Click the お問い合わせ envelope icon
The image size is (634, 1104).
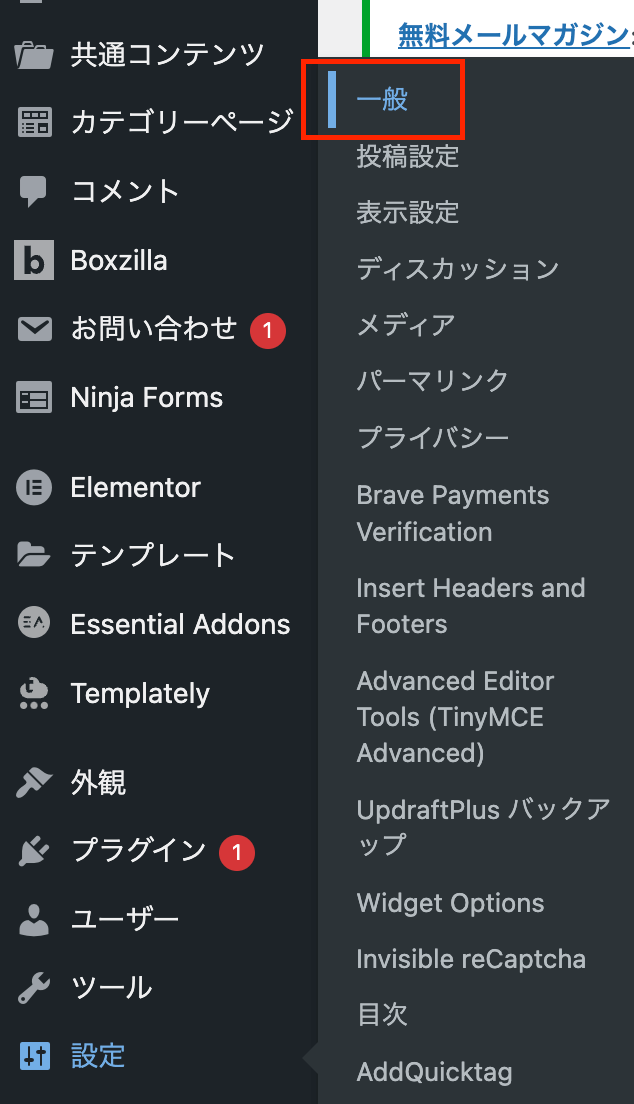point(34,329)
